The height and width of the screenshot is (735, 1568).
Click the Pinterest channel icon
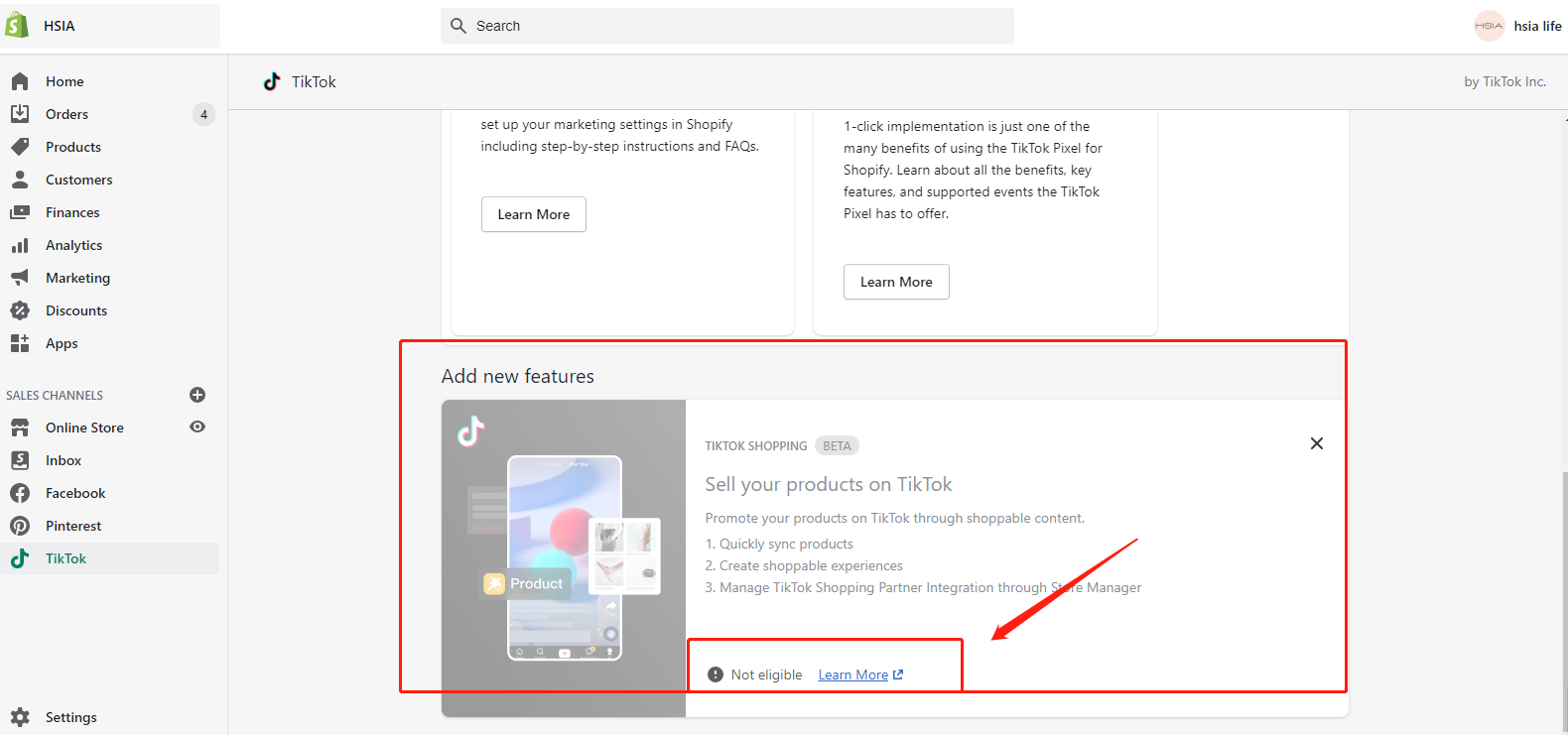coord(20,526)
